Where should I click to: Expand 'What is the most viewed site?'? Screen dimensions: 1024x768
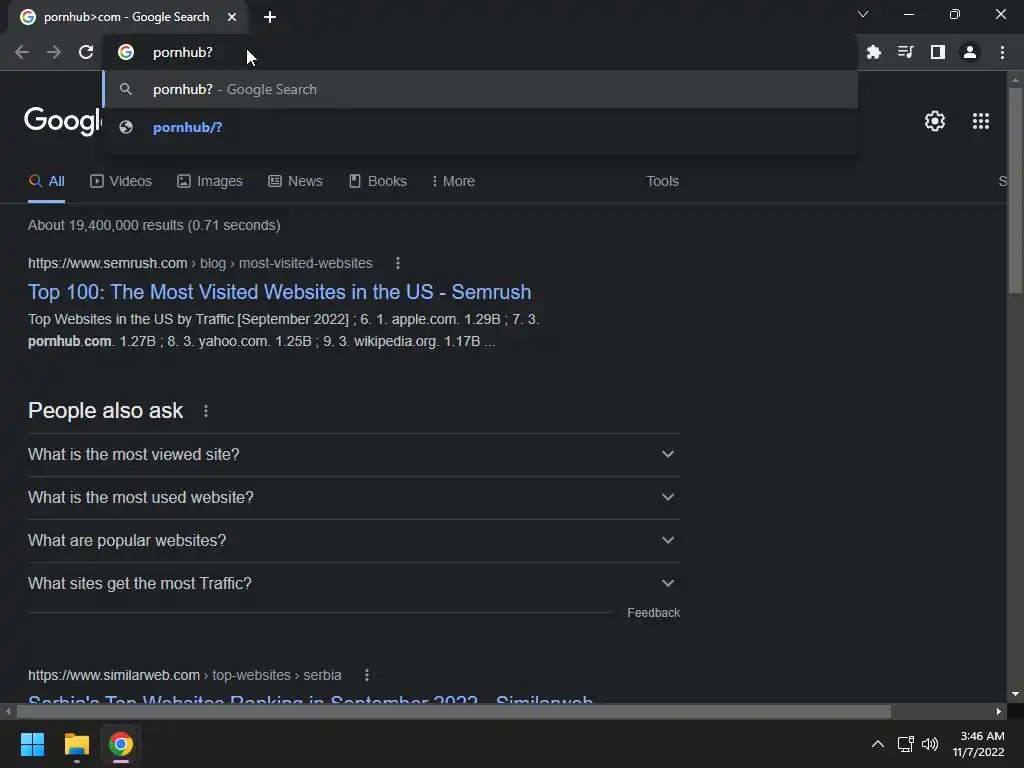[354, 455]
